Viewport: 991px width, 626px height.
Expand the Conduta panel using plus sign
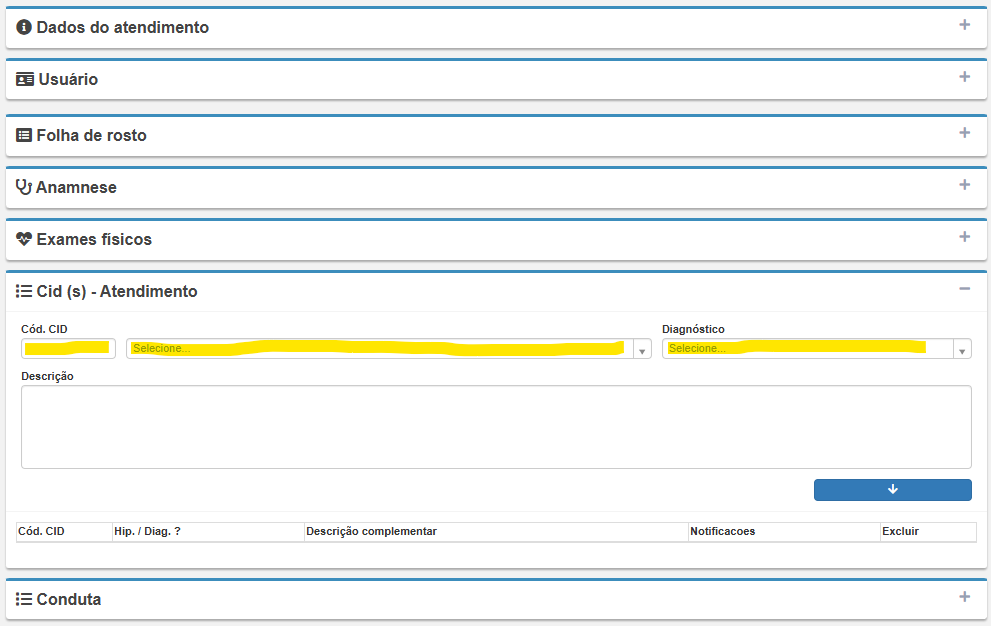click(x=964, y=597)
